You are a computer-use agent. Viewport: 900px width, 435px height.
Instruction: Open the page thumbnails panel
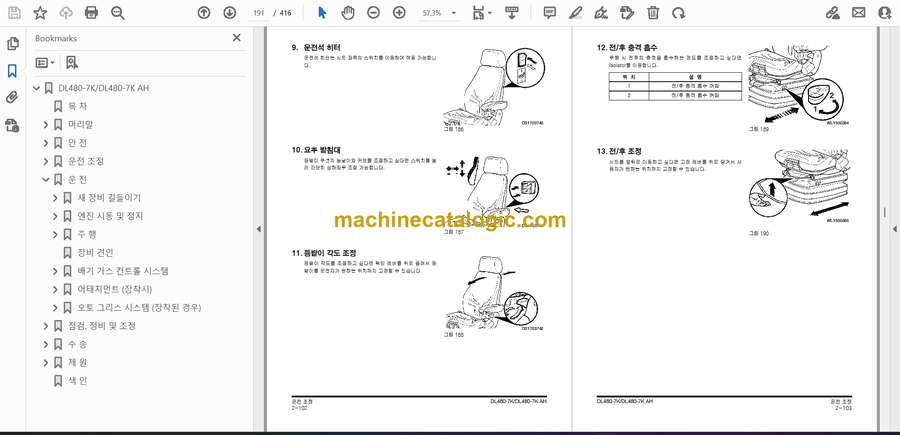12,44
